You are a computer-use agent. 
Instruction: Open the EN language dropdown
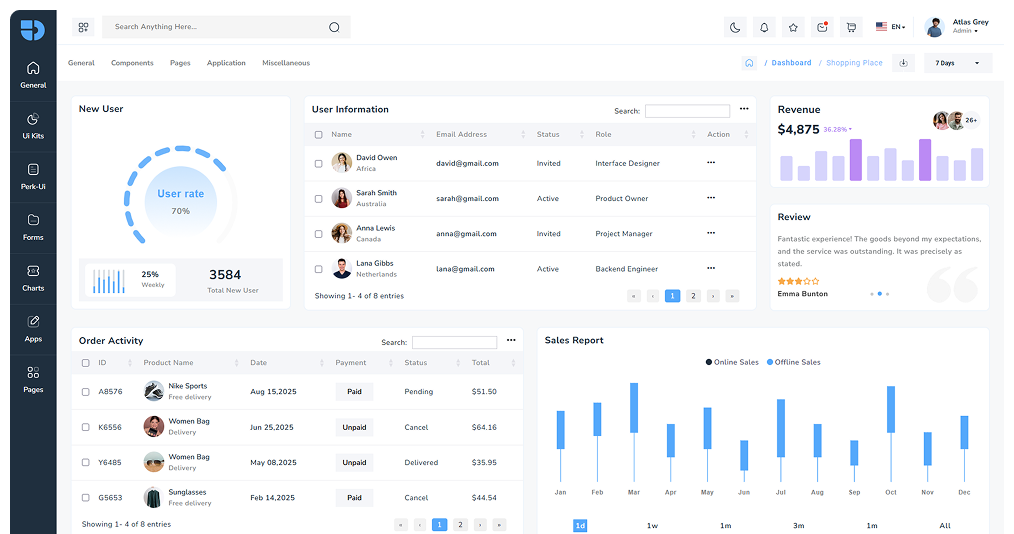[890, 27]
